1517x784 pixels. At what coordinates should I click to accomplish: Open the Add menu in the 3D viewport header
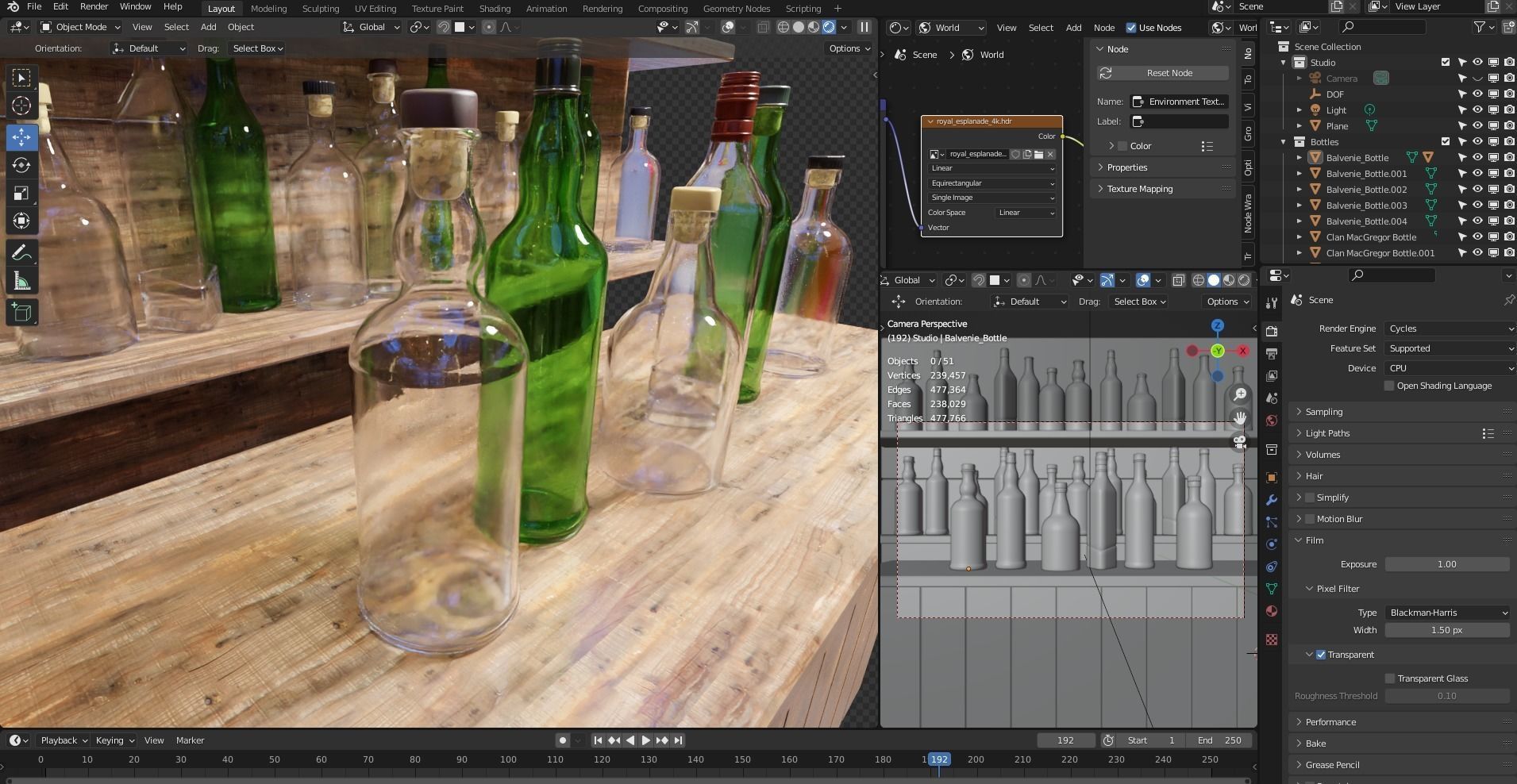209,27
